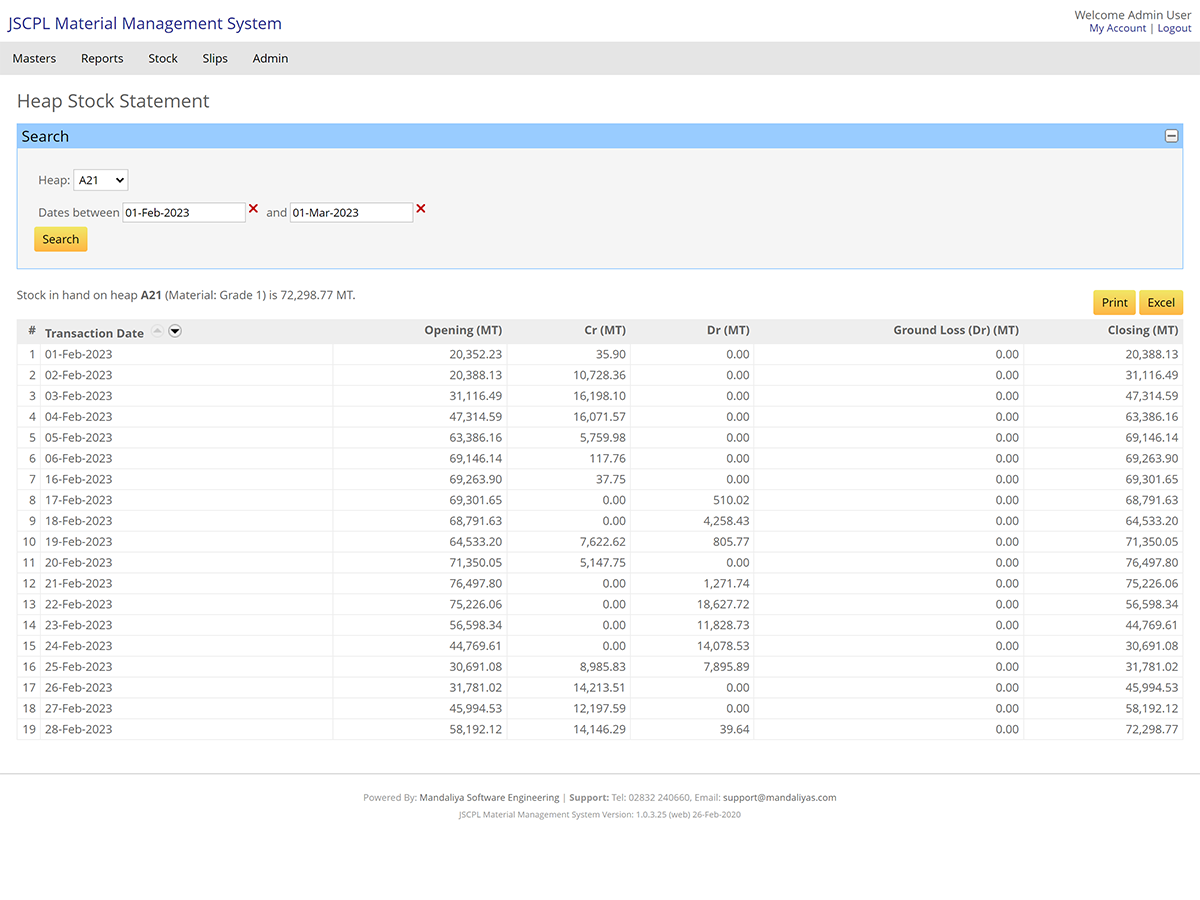Export the statement using the Excel button
Screen dimensions: 1200x900
pyautogui.click(x=1161, y=302)
